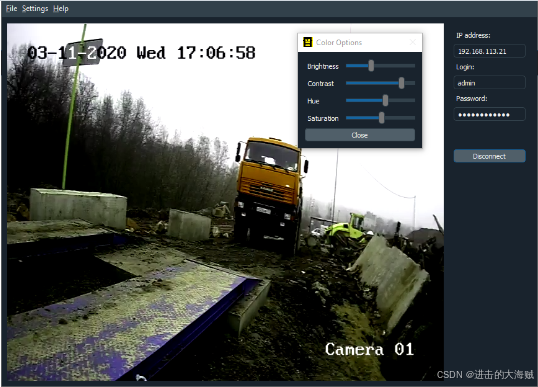Click the Login input field
Image resolution: width=538 pixels, height=387 pixels.
[x=489, y=83]
